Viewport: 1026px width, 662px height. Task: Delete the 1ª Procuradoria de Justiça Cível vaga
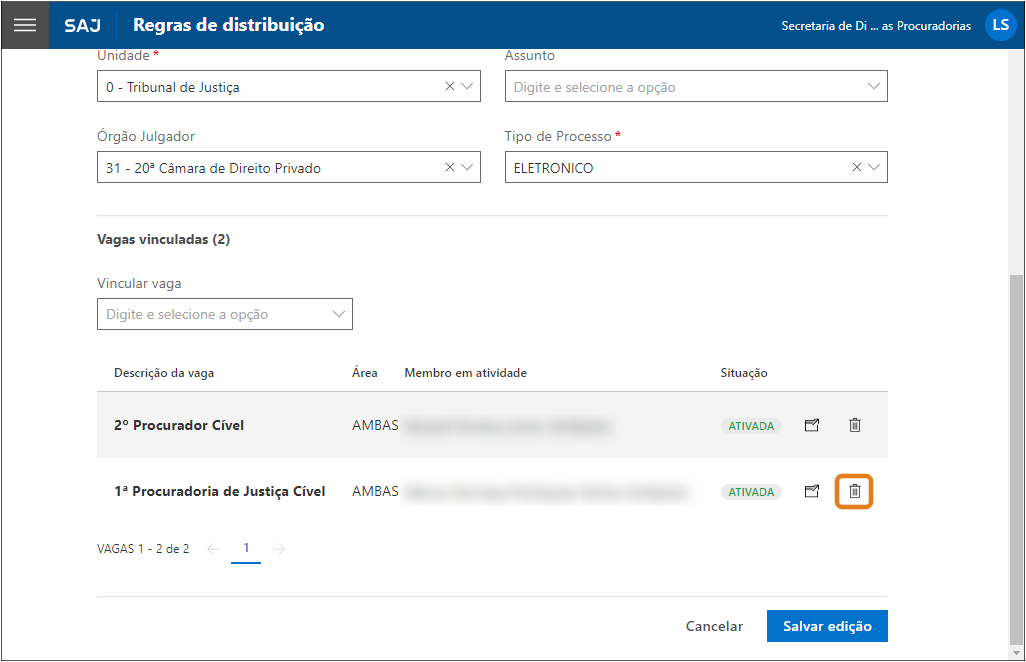click(x=854, y=491)
